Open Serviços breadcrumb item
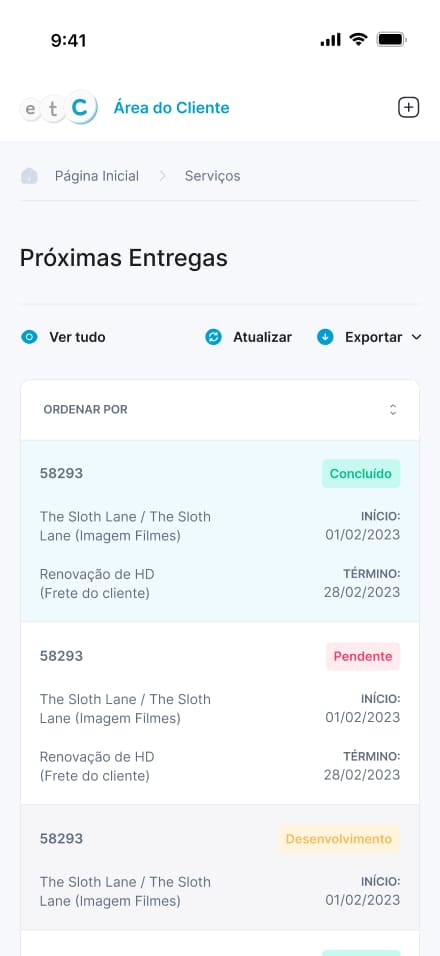Screen dimensions: 440x956 click(213, 176)
